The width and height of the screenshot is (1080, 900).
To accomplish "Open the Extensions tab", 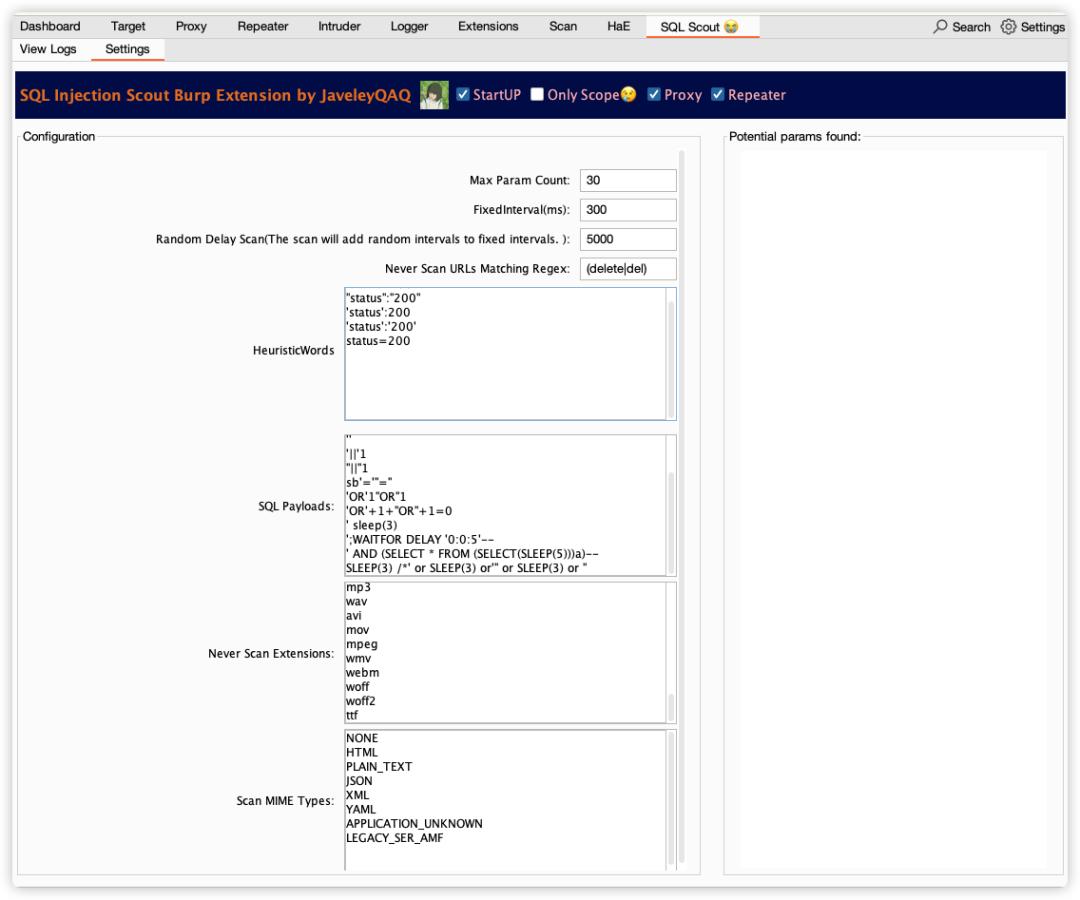I will [x=488, y=26].
